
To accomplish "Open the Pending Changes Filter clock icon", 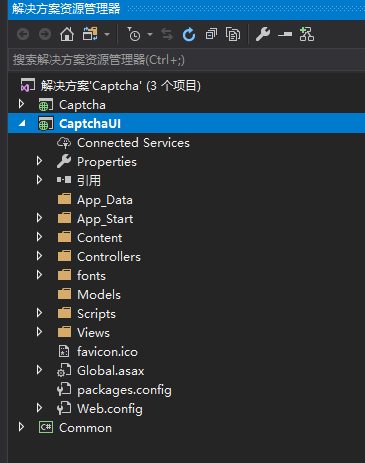I will pos(134,34).
